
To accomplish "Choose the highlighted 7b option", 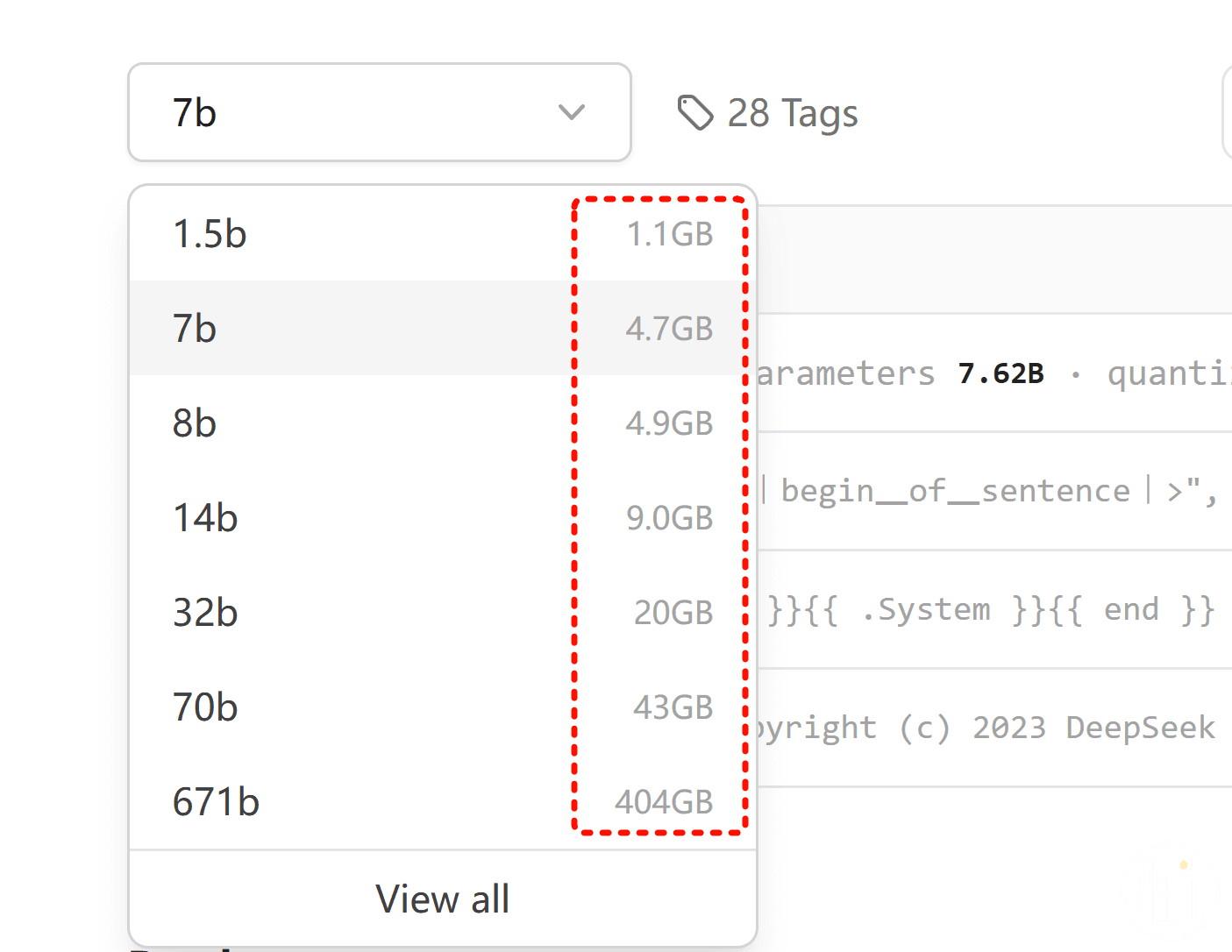I will [x=443, y=329].
